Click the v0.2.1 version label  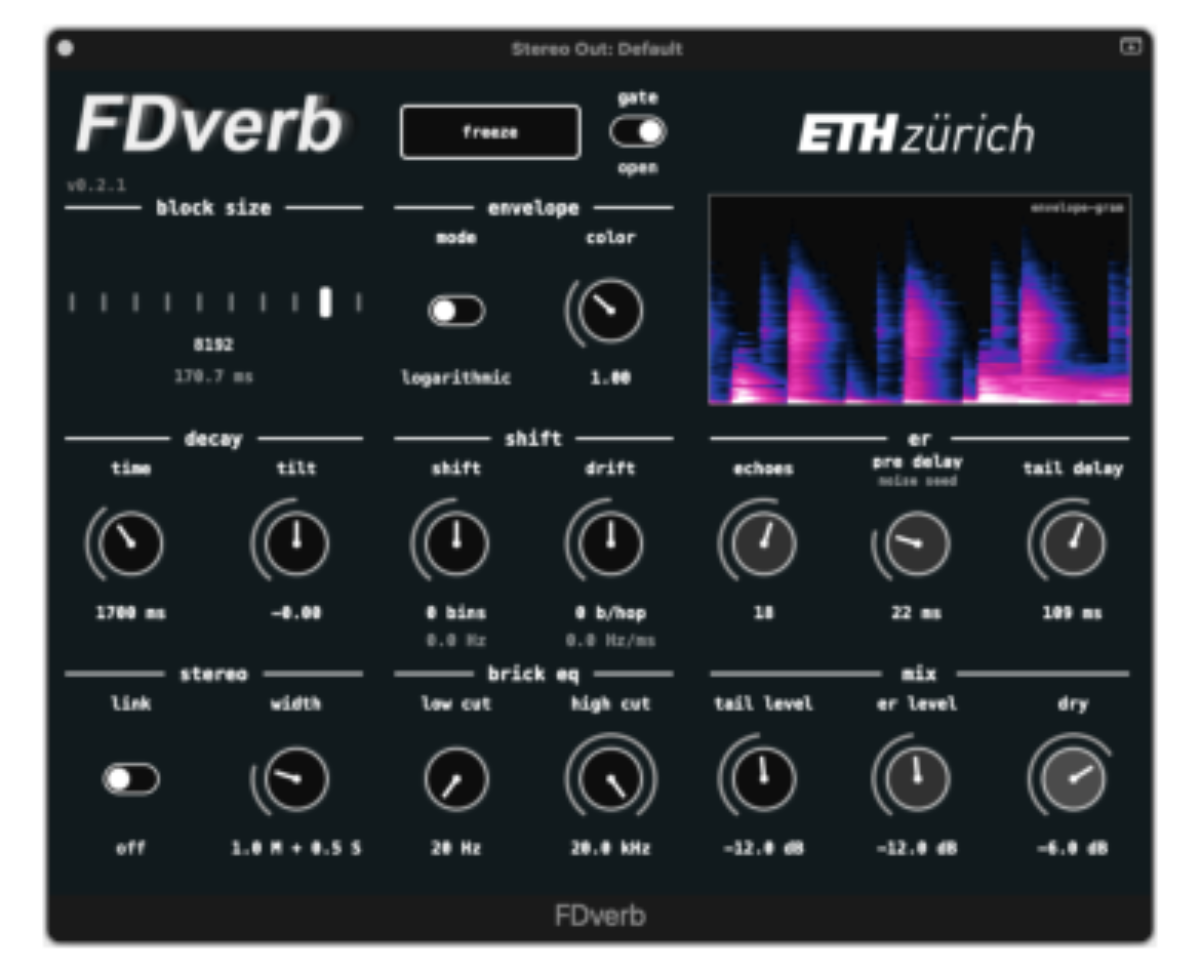point(96,185)
